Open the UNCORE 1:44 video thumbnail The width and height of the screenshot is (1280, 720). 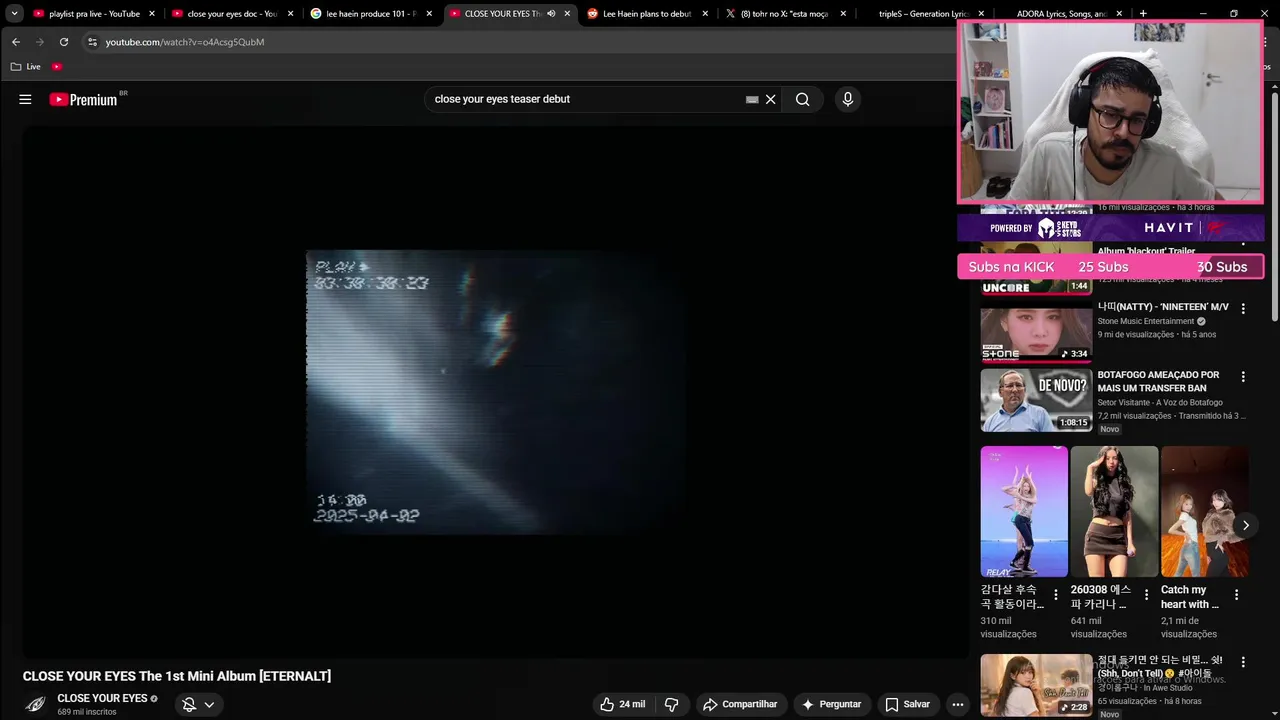pyautogui.click(x=1036, y=268)
